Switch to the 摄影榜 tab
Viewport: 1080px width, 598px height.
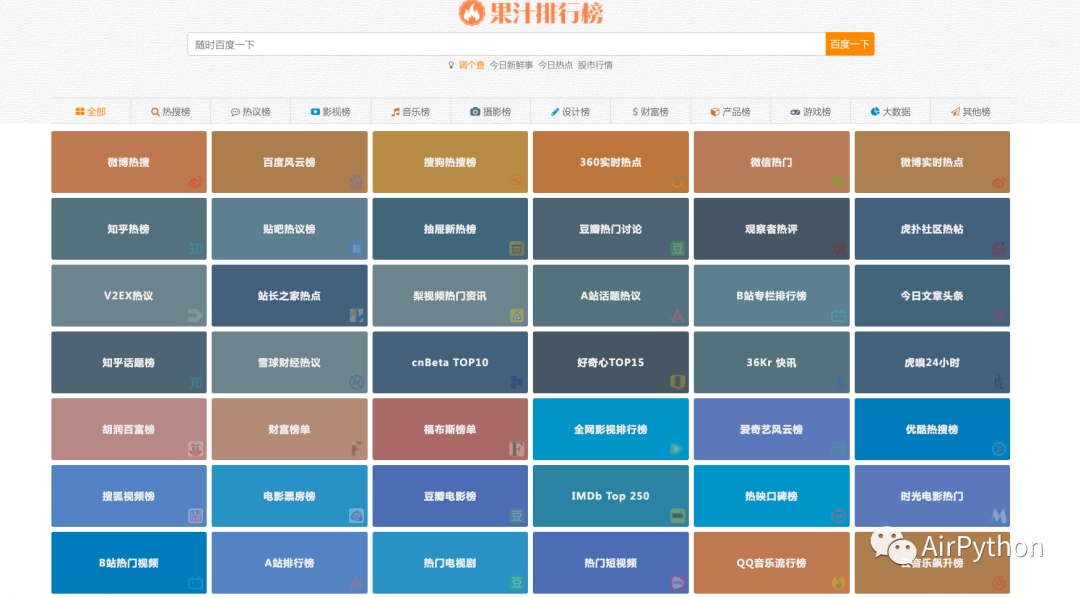coord(490,112)
